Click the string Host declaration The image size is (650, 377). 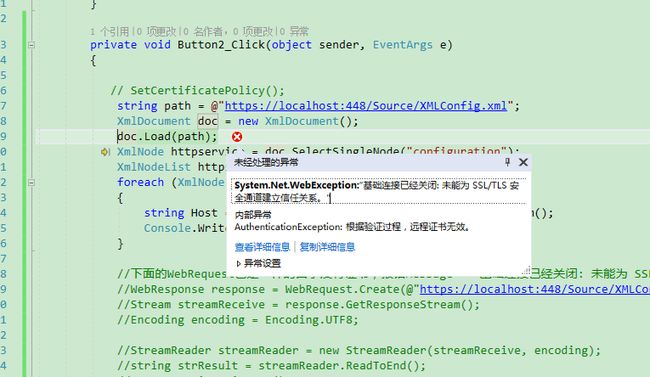coord(181,213)
